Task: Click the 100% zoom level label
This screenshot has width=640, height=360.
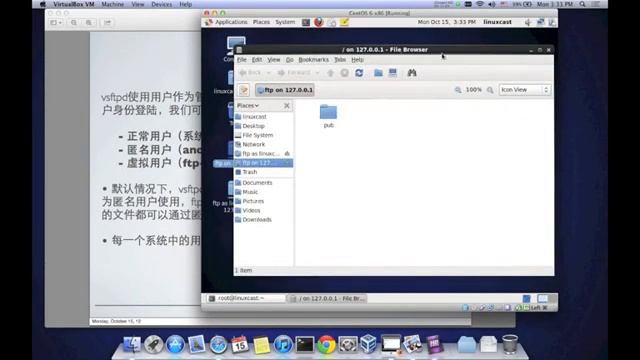Action: click(473, 89)
